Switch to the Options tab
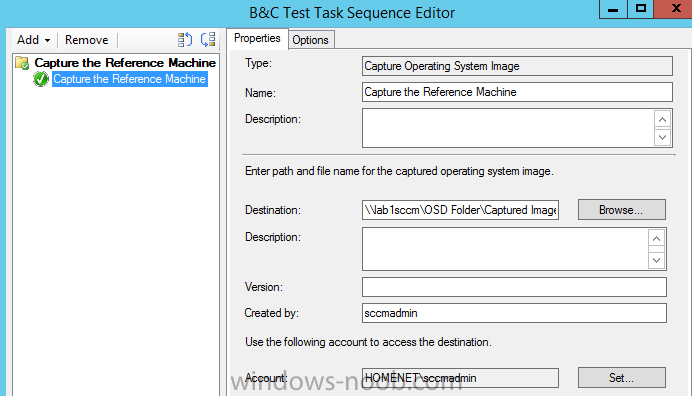The height and width of the screenshot is (396, 692). pyautogui.click(x=311, y=40)
